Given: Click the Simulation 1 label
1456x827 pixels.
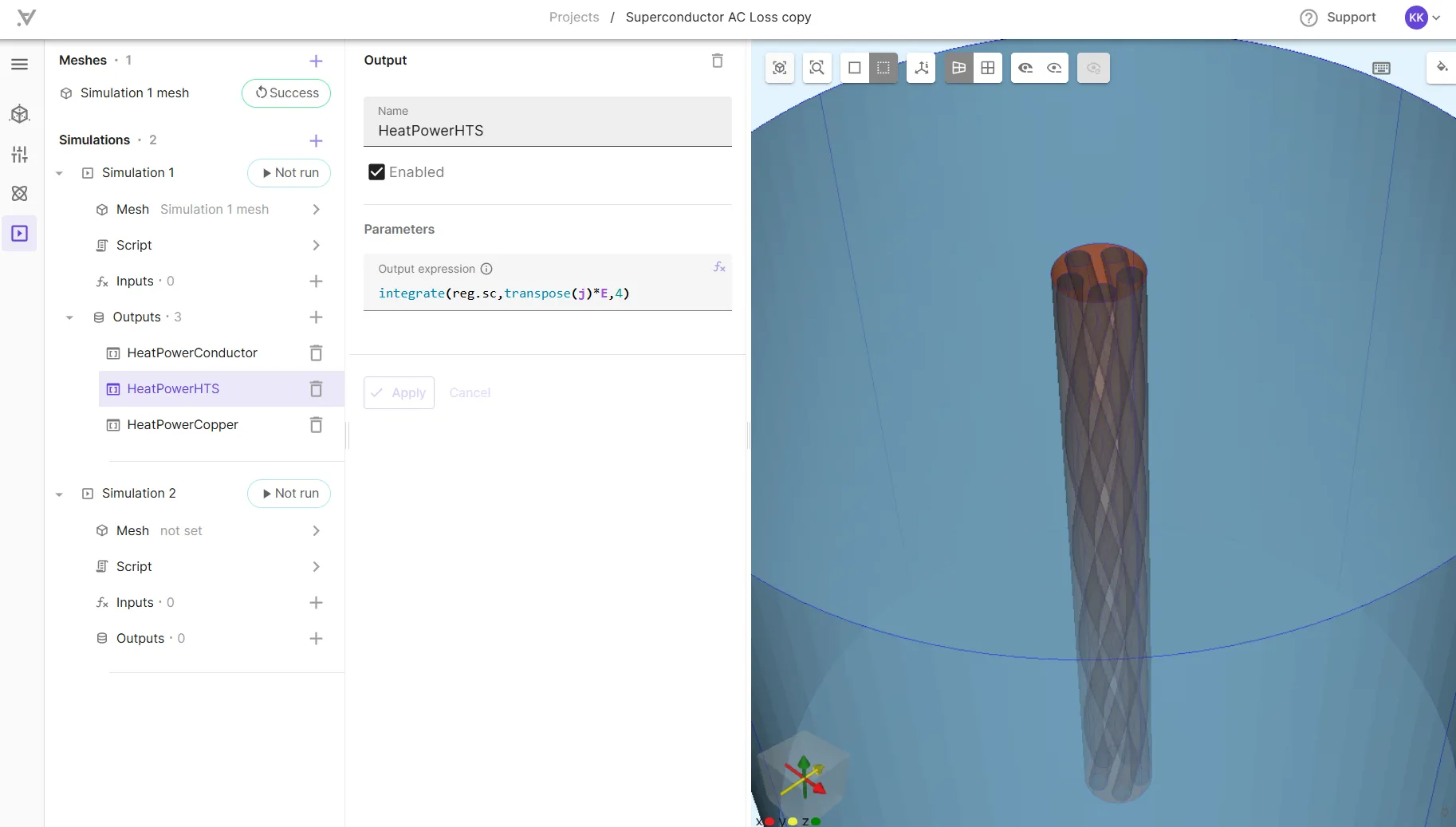Looking at the screenshot, I should coord(138,172).
